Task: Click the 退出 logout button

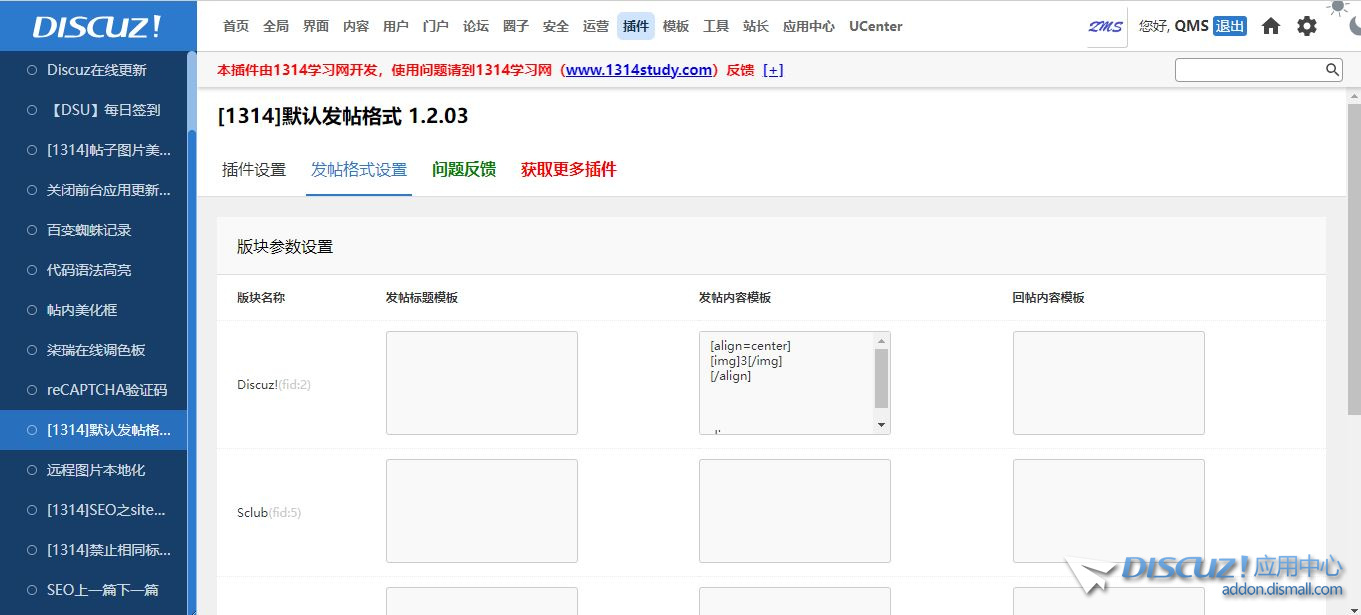Action: [1230, 27]
